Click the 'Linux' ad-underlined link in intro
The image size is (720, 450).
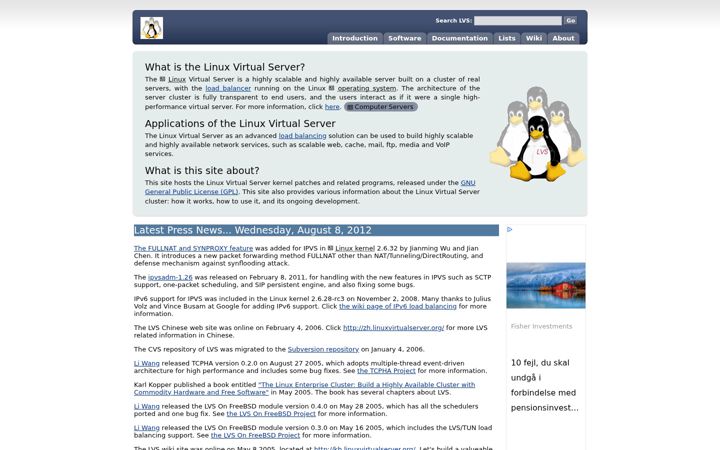[x=177, y=79]
